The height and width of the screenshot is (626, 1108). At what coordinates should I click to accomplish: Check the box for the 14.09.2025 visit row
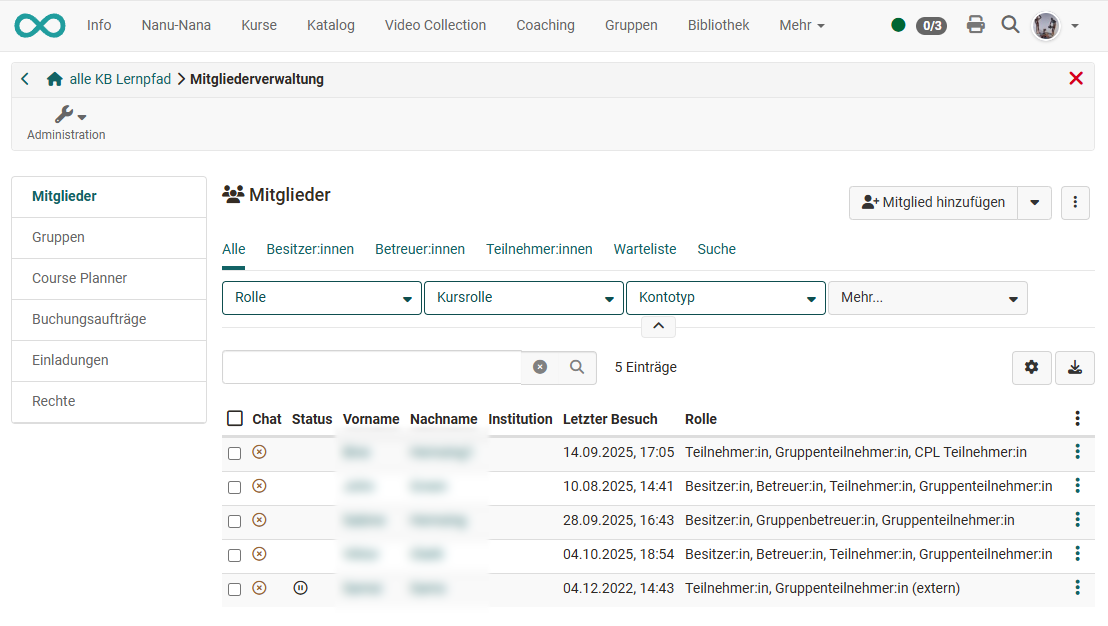click(x=235, y=453)
